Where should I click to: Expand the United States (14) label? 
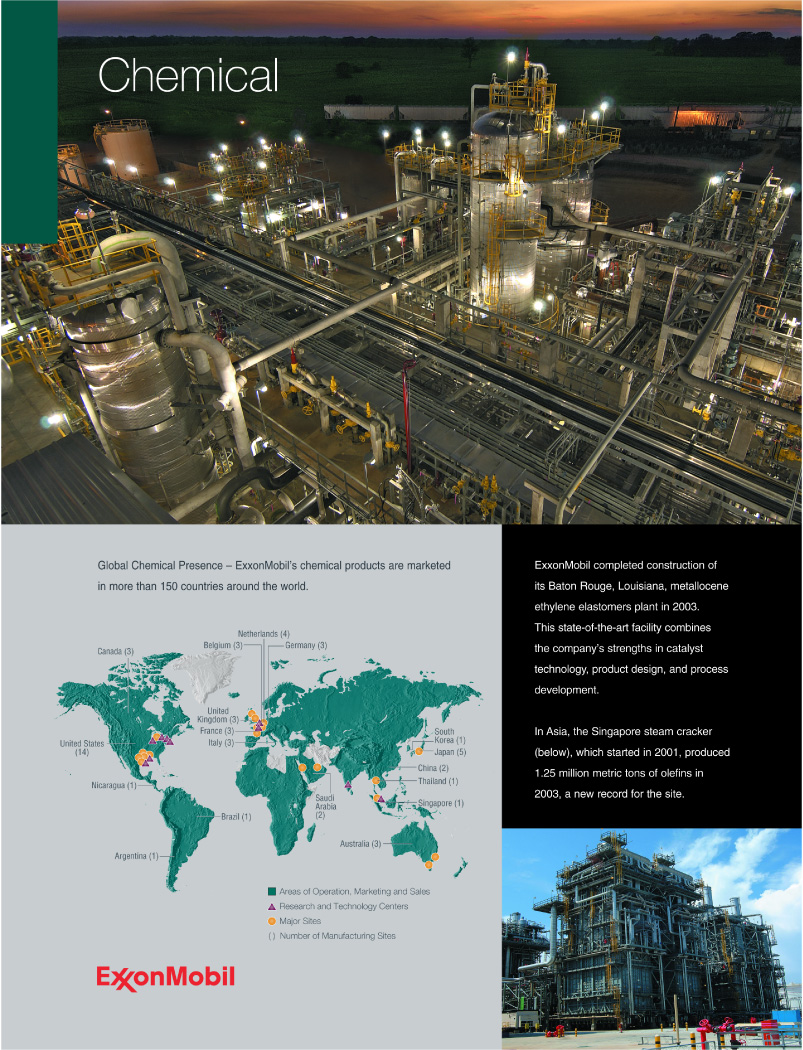(84, 748)
